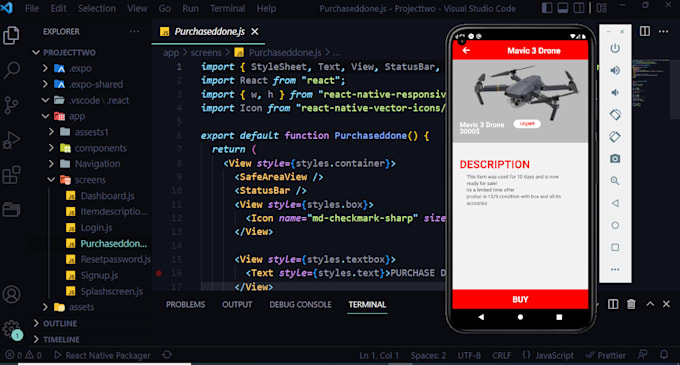Click the emulator toolbar overview square

point(615,247)
